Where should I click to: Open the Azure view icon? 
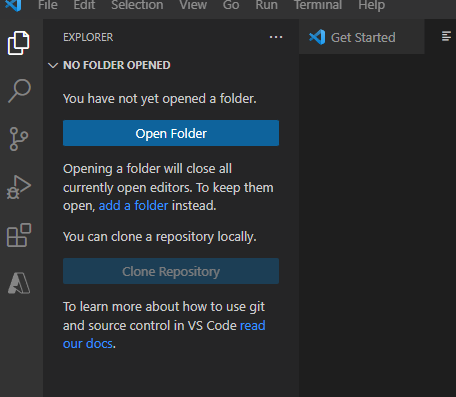pos(19,283)
